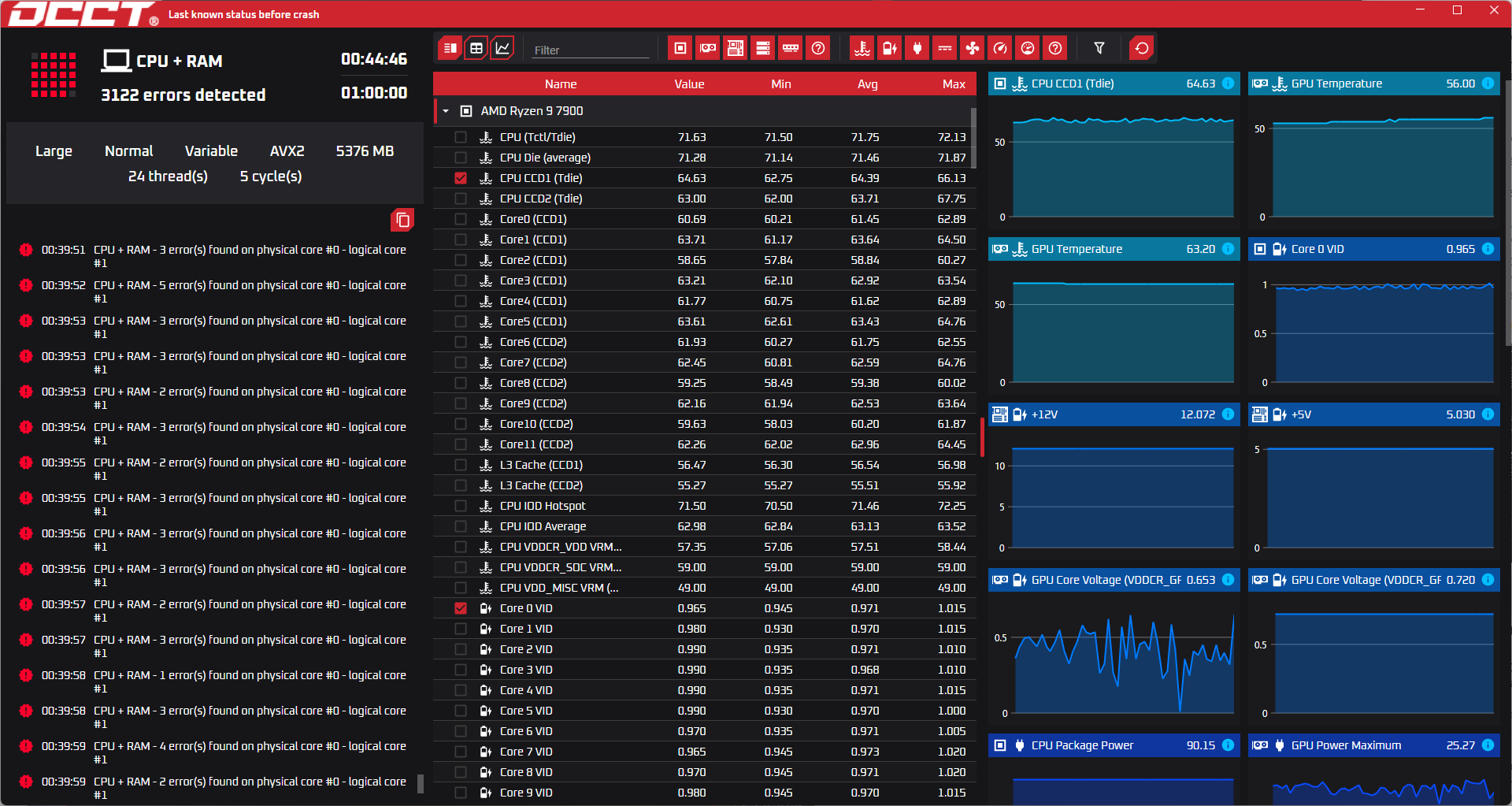Image resolution: width=1512 pixels, height=806 pixels.
Task: Click info button on CPU Package Power graph
Action: (x=1228, y=745)
